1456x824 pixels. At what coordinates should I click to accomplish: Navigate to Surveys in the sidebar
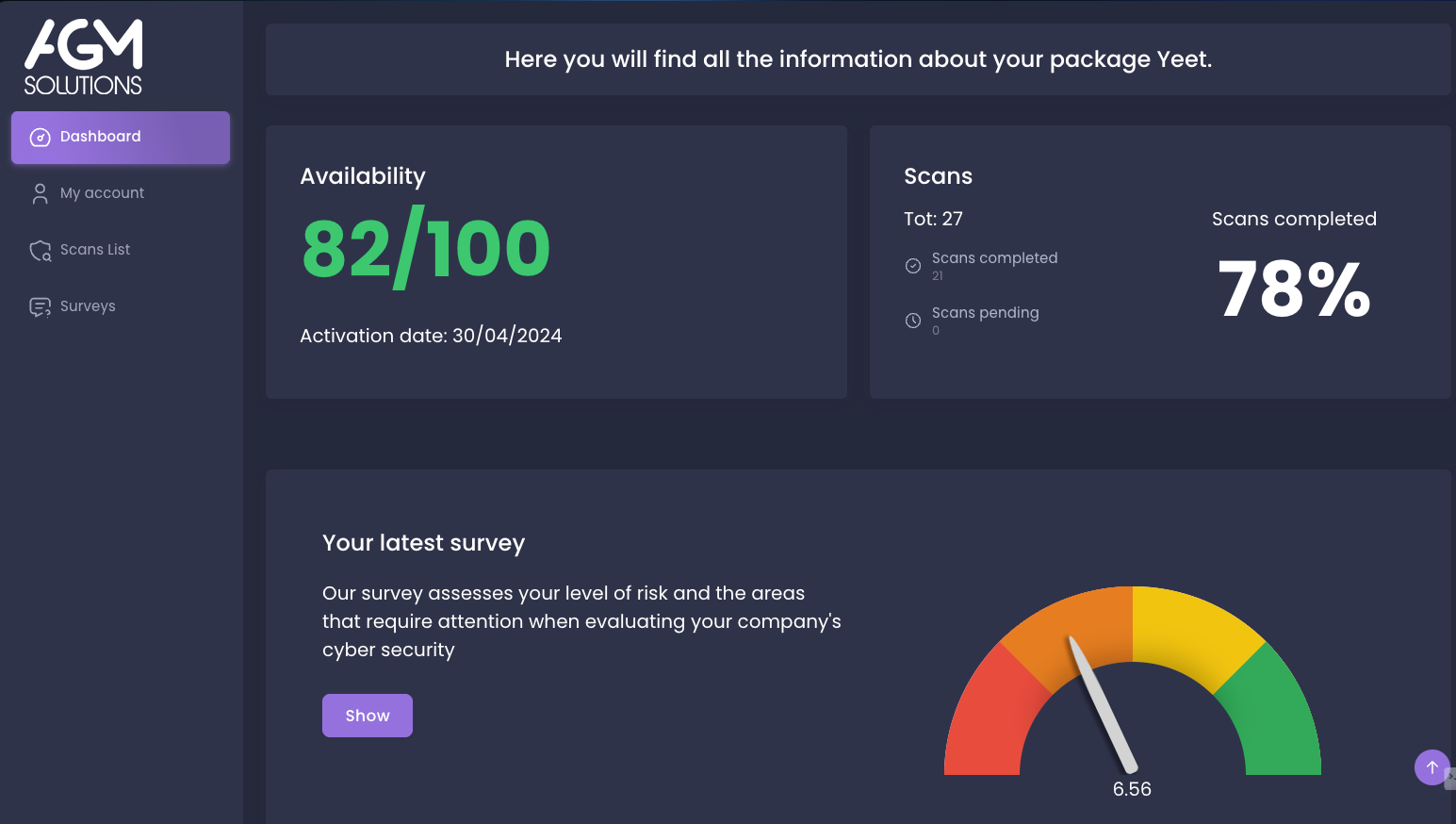click(88, 306)
